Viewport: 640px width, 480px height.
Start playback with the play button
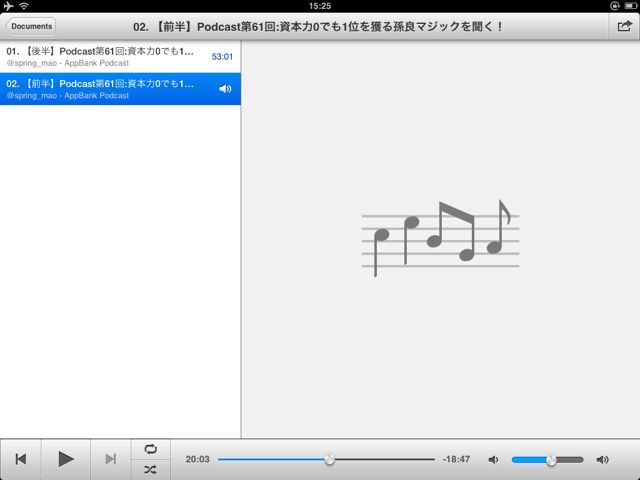[x=66, y=459]
